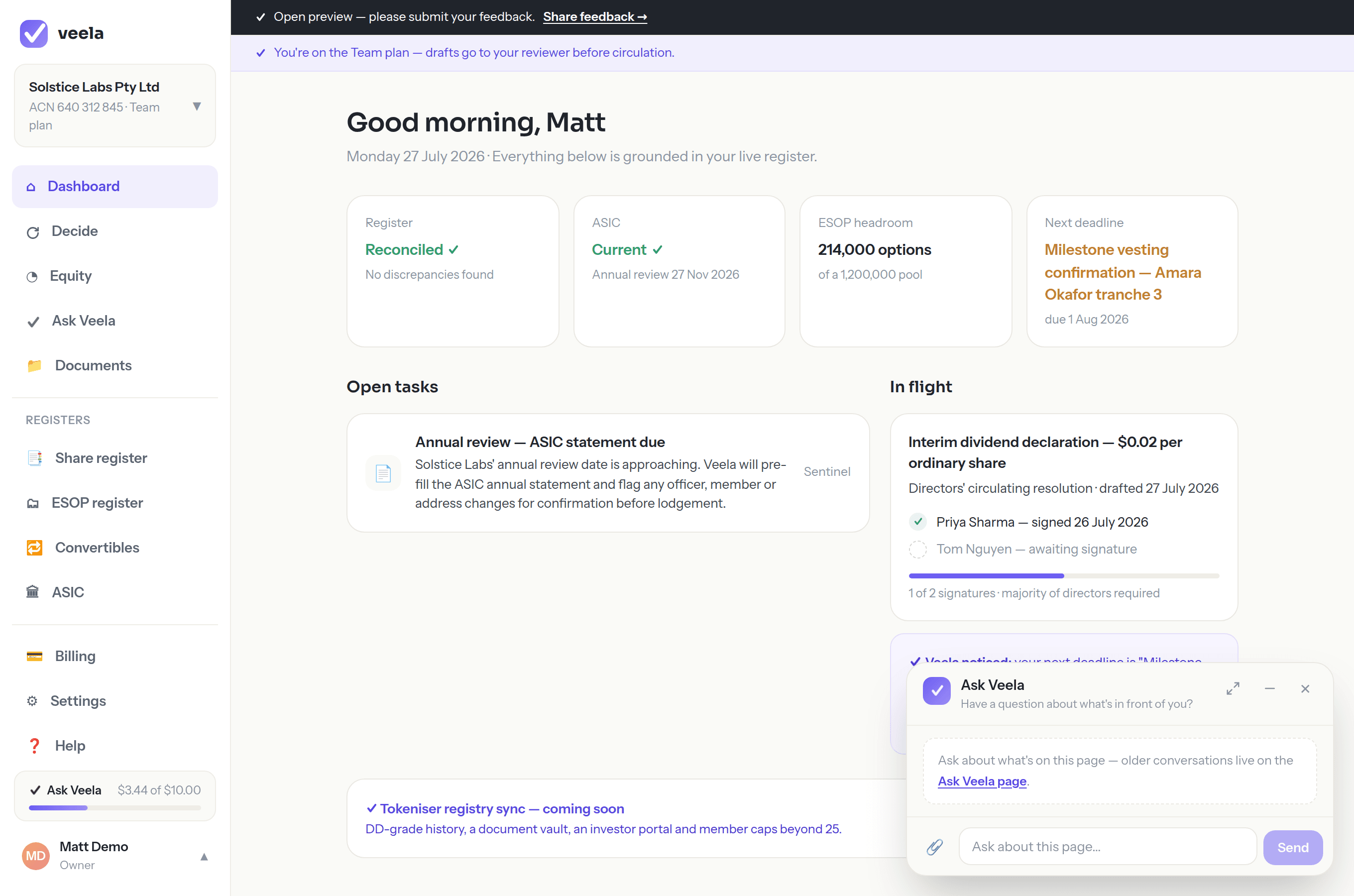Open the ESOP headroom card
The width and height of the screenshot is (1354, 896).
pyautogui.click(x=905, y=271)
